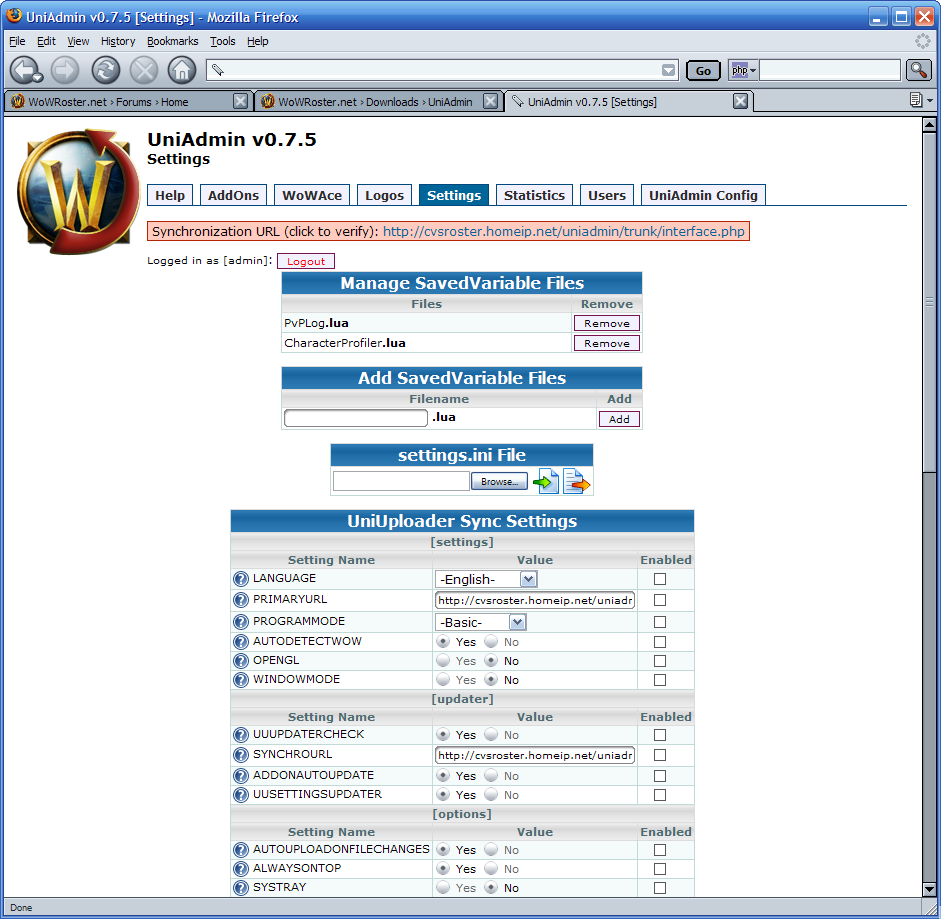This screenshot has height=919, width=941.
Task: Open help icon for UUUPDATERCHECK setting
Action: pos(241,735)
